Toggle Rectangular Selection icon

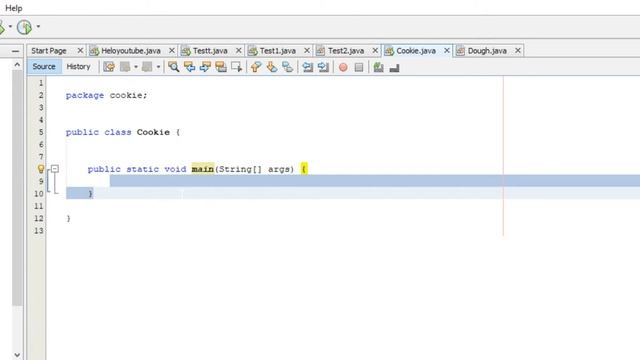pos(236,67)
